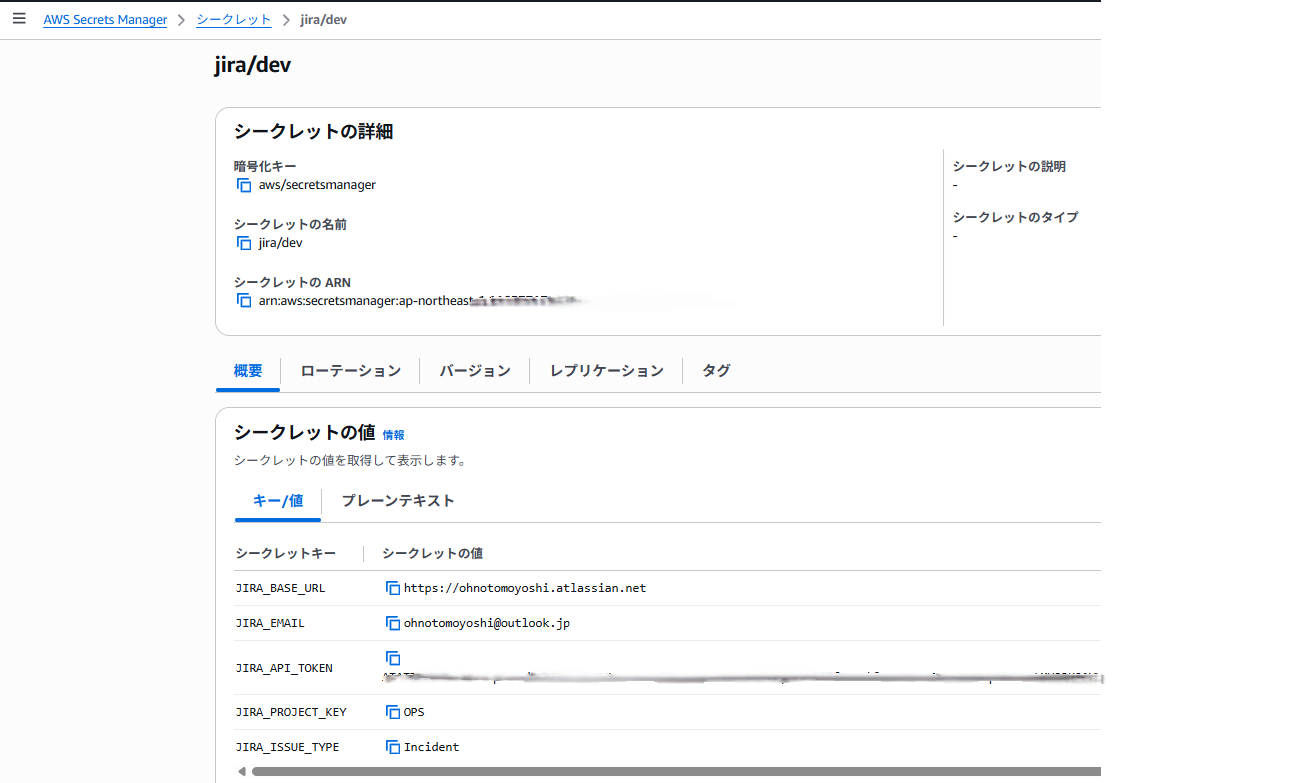Screen dimensions: 1314x783
Task: Open the hamburger navigation menu
Action: click(x=19, y=19)
